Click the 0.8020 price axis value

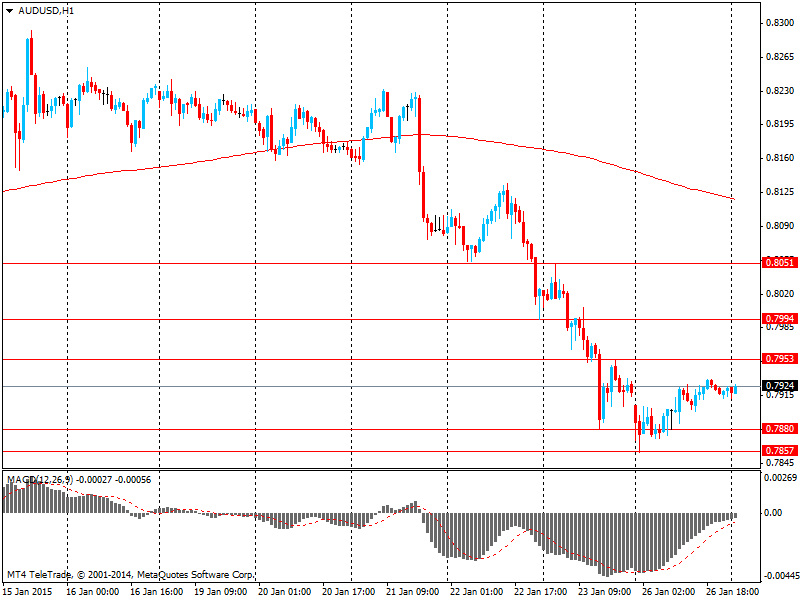click(x=780, y=293)
